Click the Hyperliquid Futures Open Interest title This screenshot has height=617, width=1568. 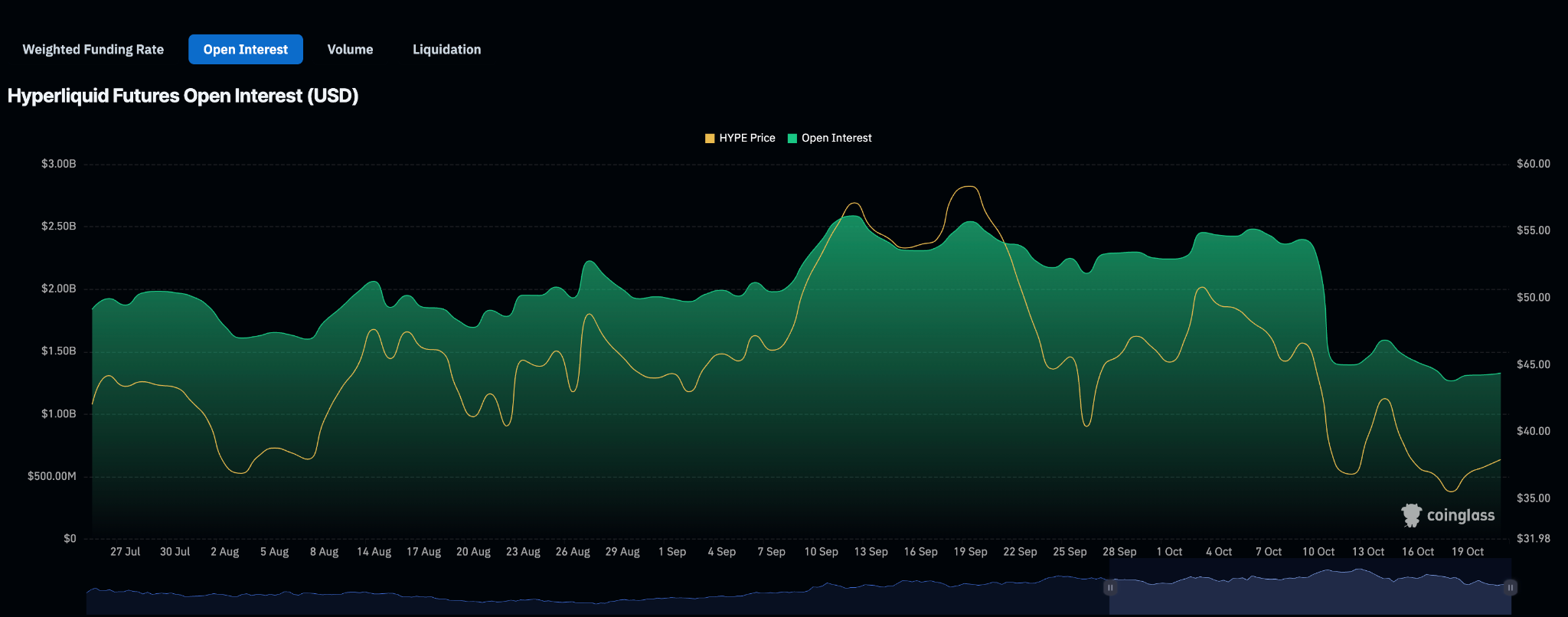[183, 96]
